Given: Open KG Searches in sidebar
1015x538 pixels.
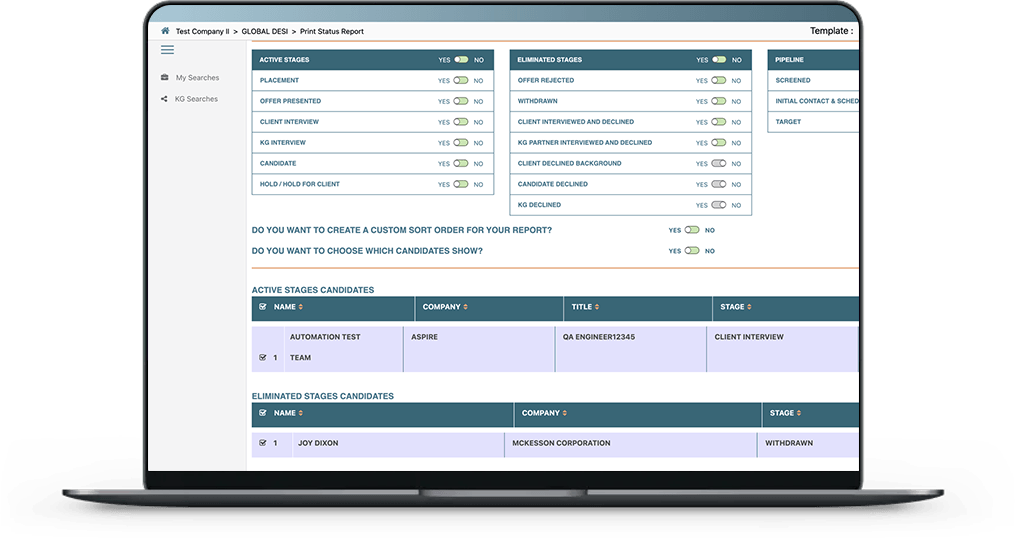Looking at the screenshot, I should click(196, 99).
